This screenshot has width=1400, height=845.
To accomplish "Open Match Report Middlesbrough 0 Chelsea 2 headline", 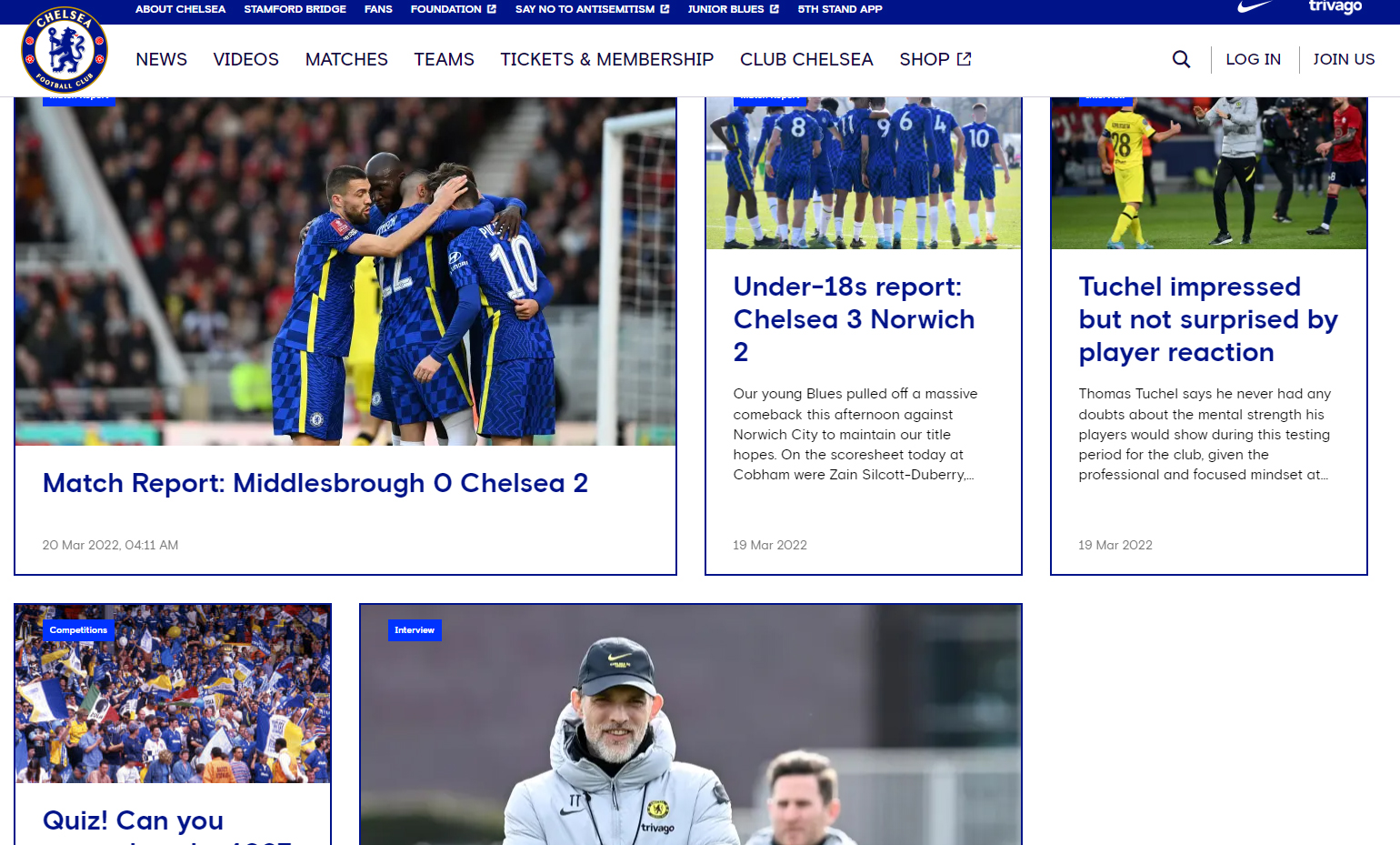I will click(x=315, y=483).
